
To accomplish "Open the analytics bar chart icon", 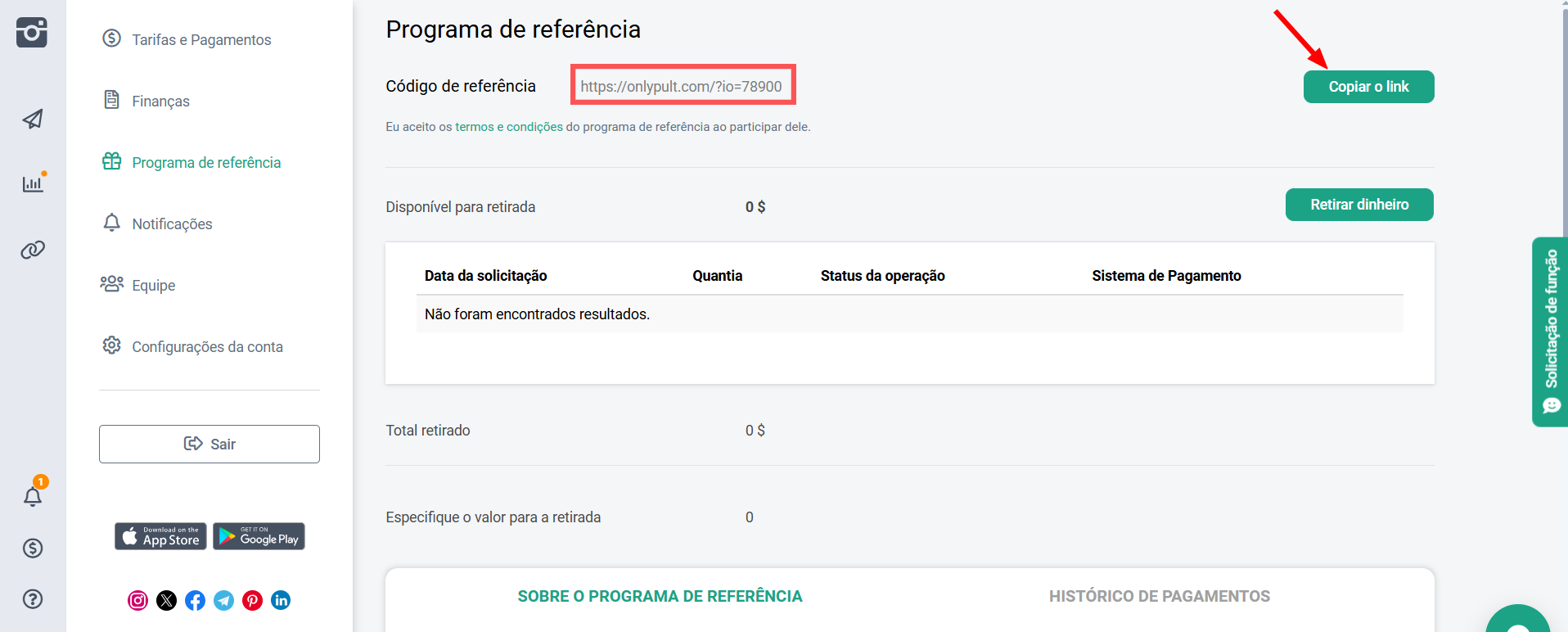I will 33,183.
